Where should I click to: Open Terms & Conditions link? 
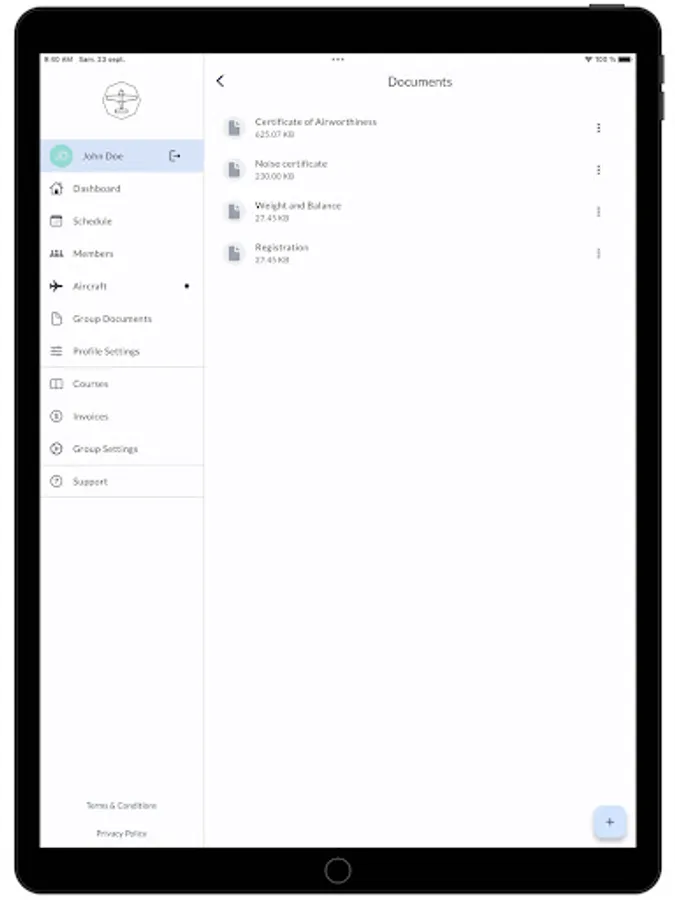(x=121, y=805)
